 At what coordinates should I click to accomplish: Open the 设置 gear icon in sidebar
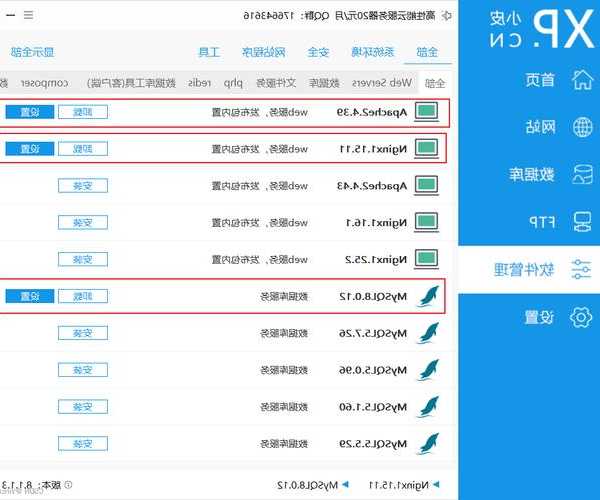click(x=581, y=317)
